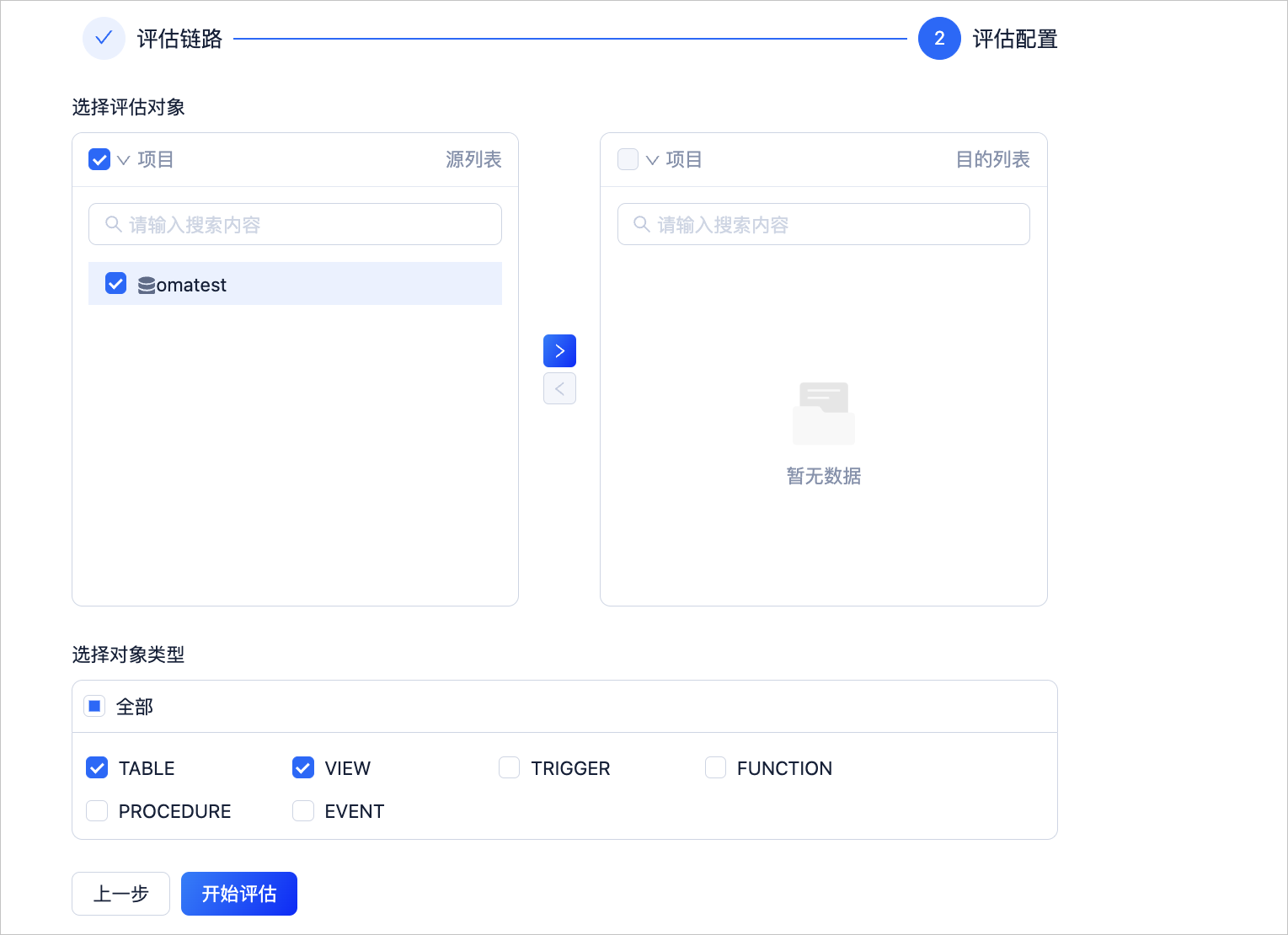
Task: Click the step 2 circle icon
Action: click(x=939, y=38)
